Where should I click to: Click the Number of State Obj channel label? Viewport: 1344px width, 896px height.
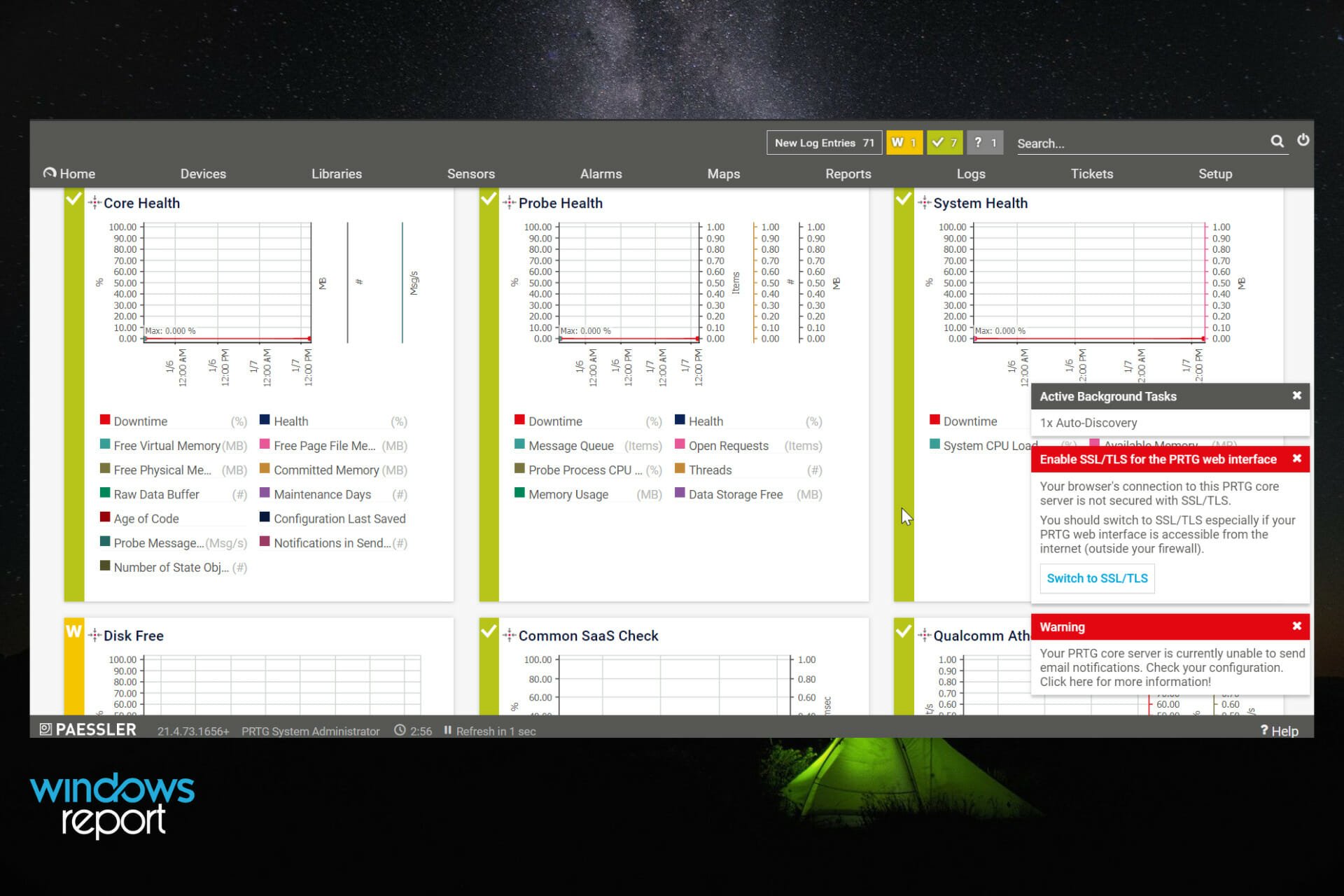click(x=171, y=568)
